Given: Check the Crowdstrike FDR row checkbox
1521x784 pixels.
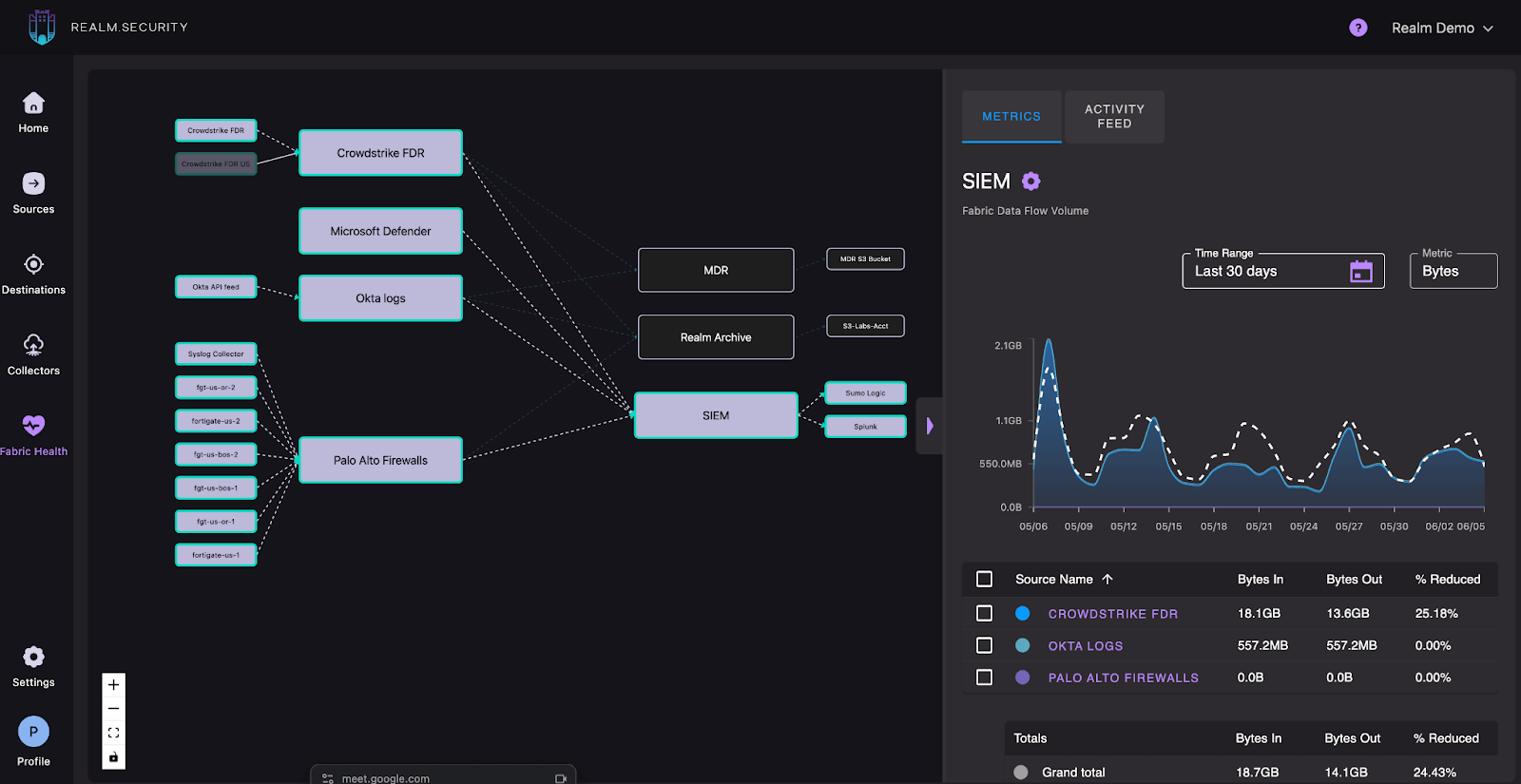Looking at the screenshot, I should (985, 614).
